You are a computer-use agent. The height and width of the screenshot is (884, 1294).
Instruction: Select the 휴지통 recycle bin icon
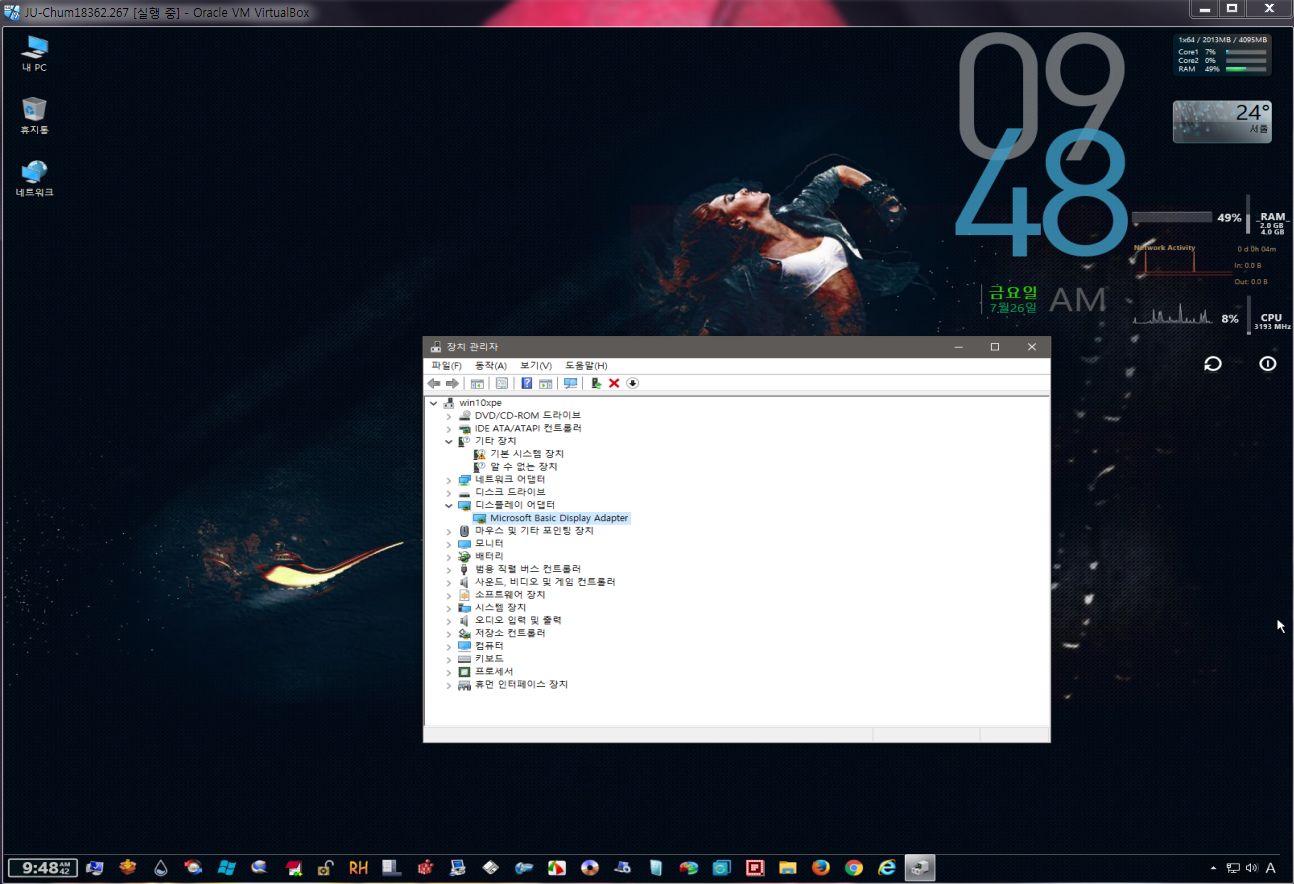35,116
